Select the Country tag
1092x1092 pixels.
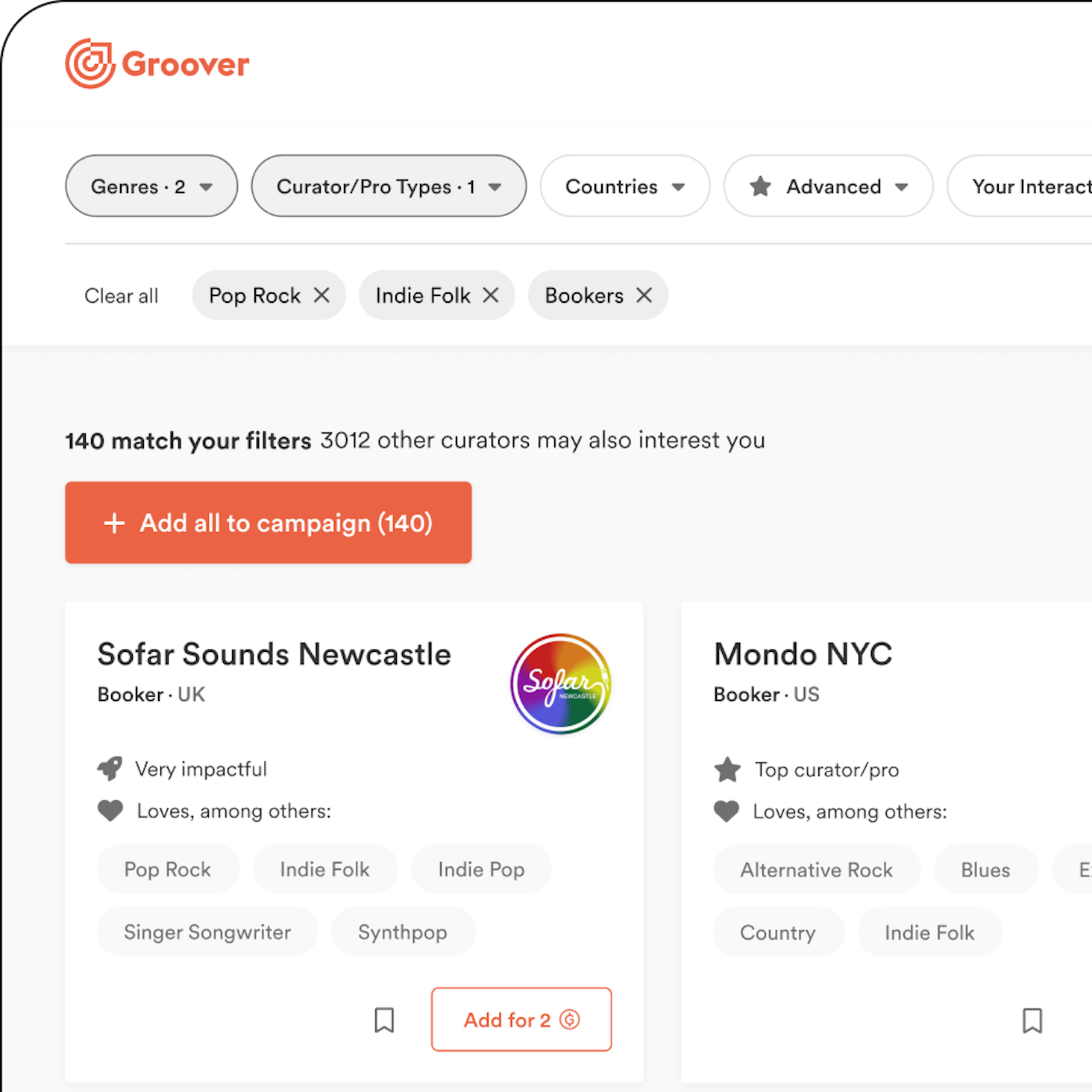point(778,932)
